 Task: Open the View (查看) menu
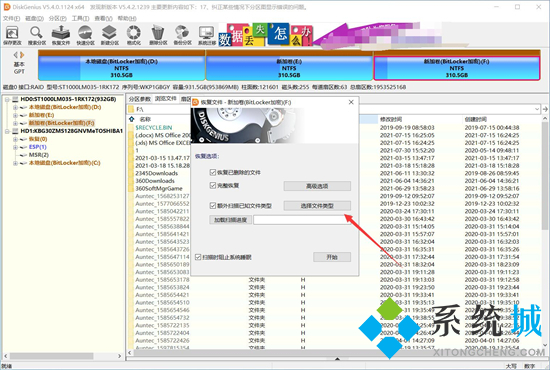tap(103, 18)
